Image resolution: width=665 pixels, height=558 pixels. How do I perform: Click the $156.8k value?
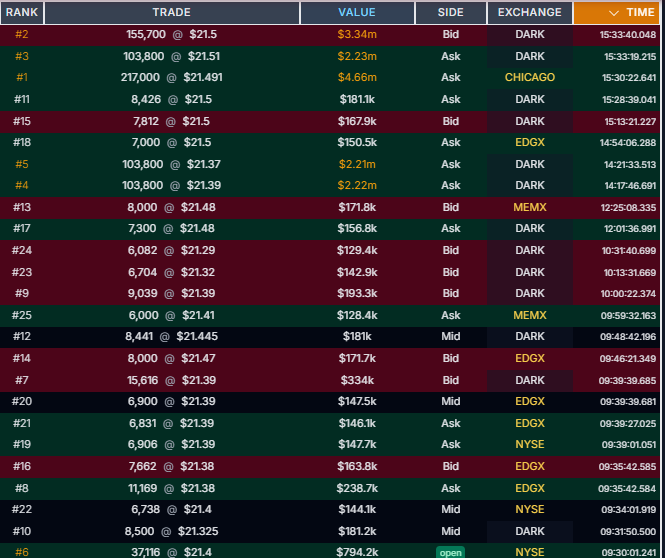357,228
